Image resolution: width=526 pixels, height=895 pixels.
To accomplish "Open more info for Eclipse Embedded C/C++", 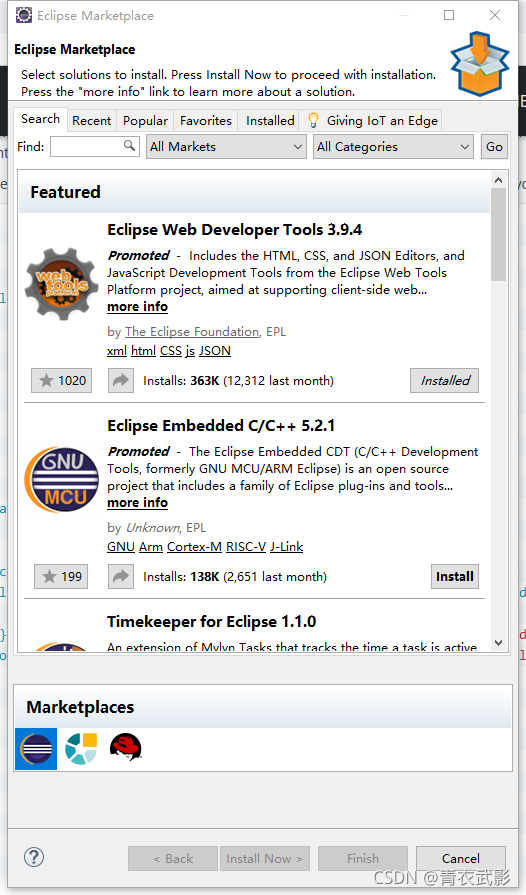I will [137, 502].
